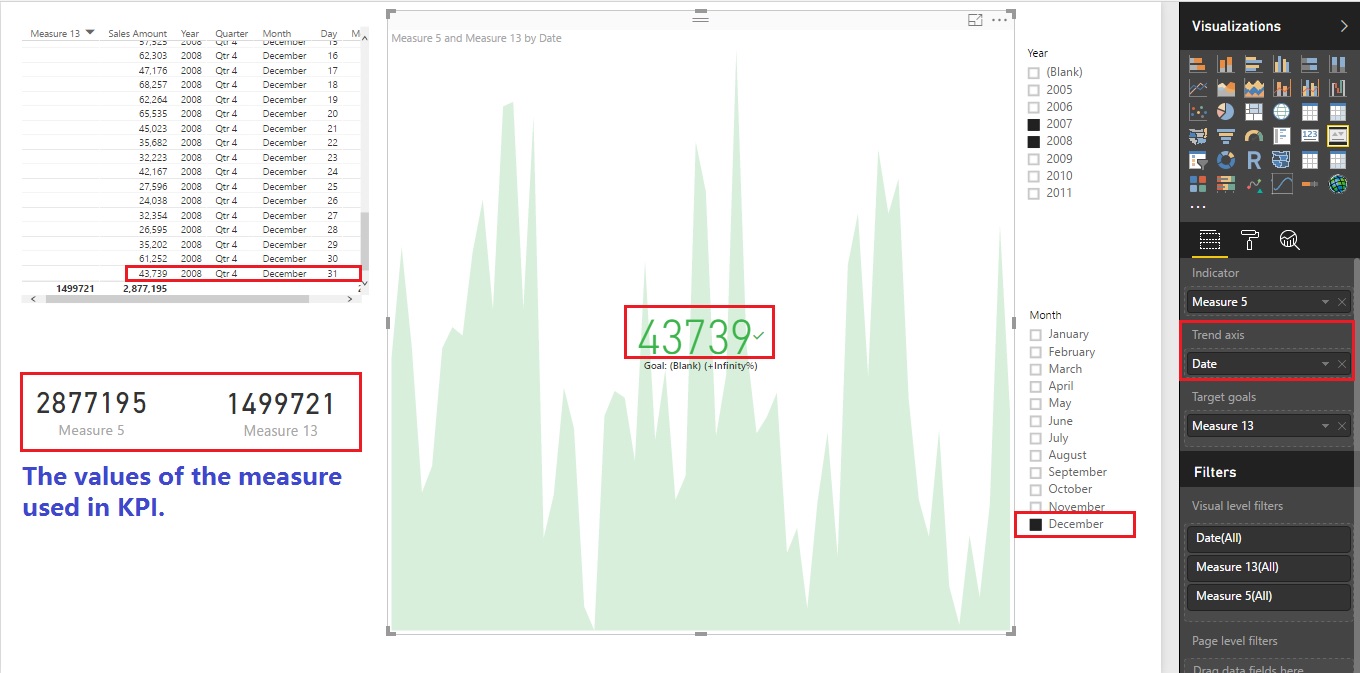Click the KPI value 43739
The height and width of the screenshot is (673, 1360).
694,337
